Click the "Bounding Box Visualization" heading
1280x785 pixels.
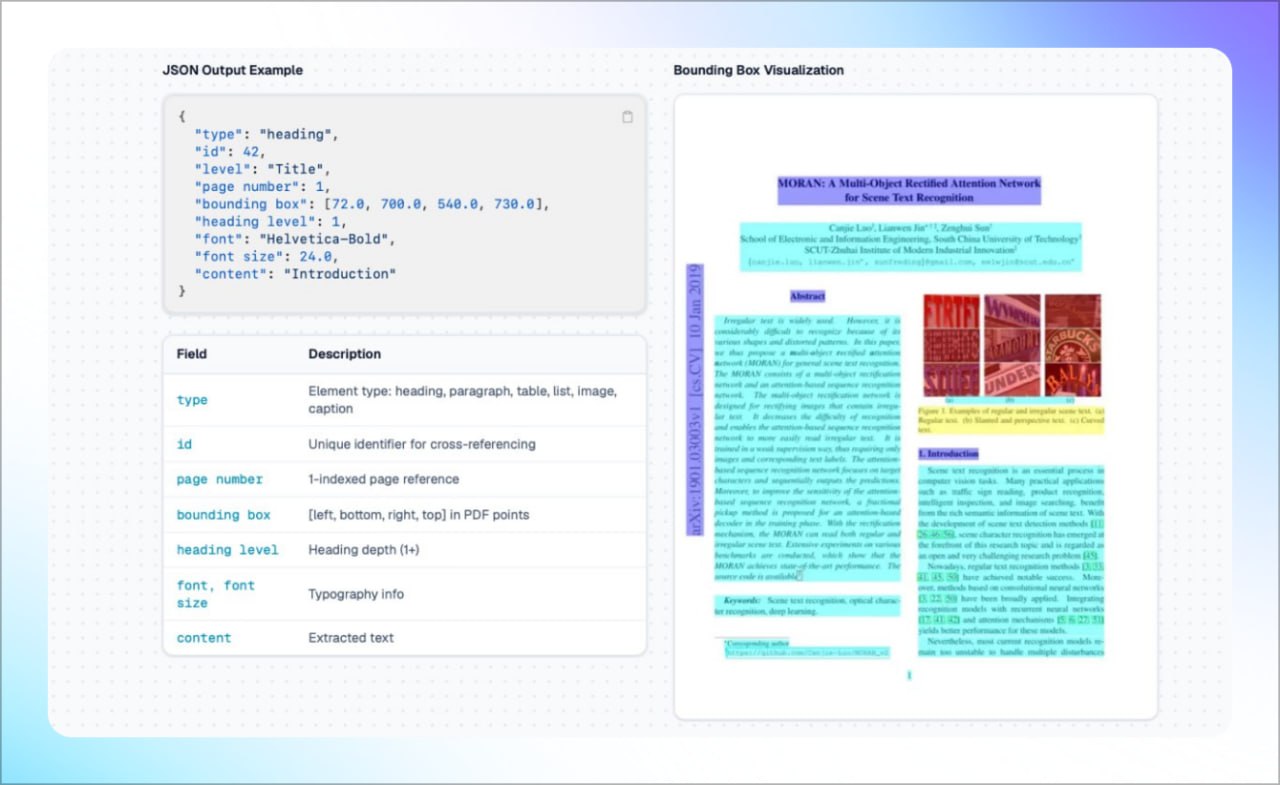[x=758, y=70]
